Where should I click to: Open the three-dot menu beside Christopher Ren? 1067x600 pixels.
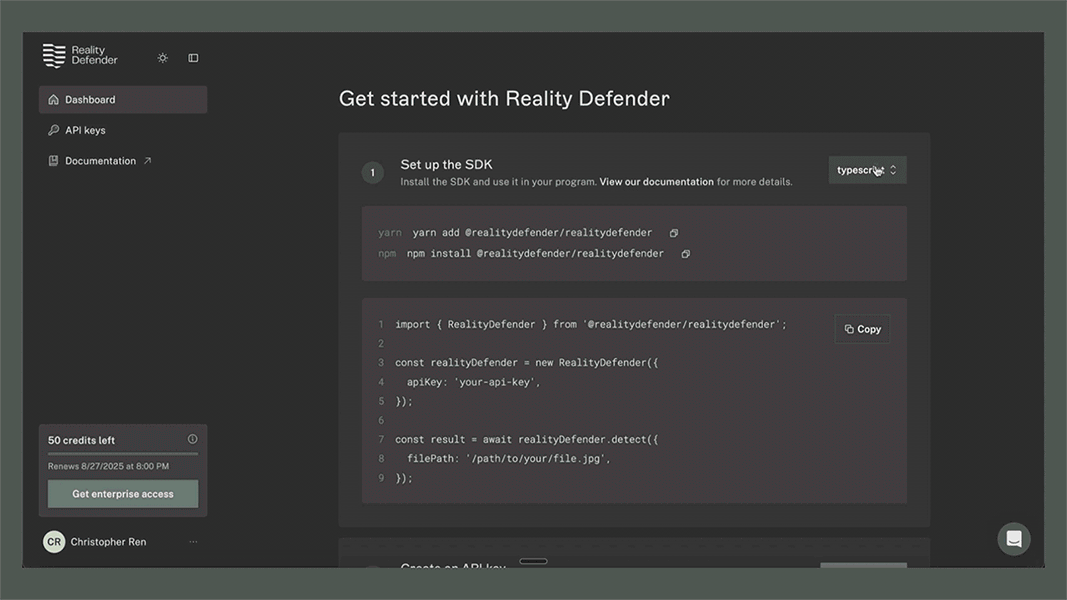click(x=193, y=542)
